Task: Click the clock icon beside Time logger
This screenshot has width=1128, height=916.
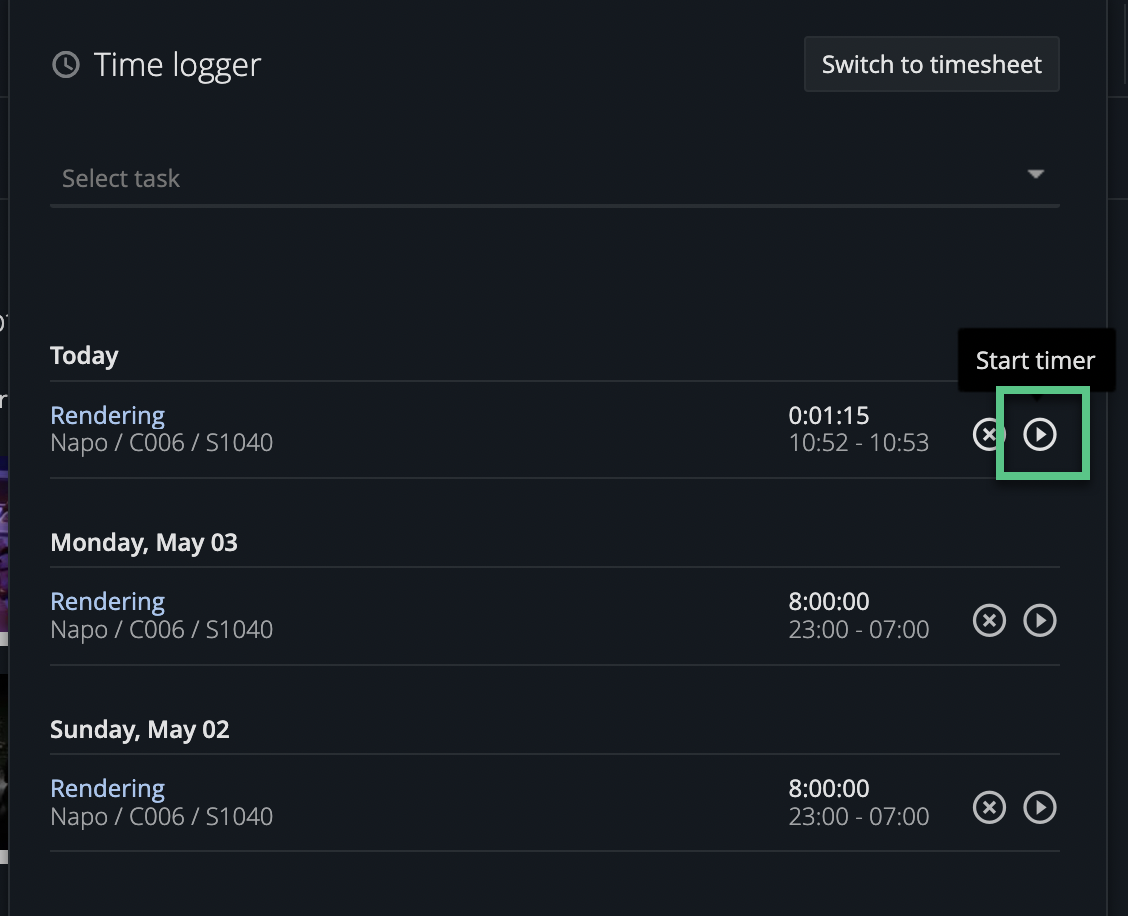Action: (x=66, y=65)
